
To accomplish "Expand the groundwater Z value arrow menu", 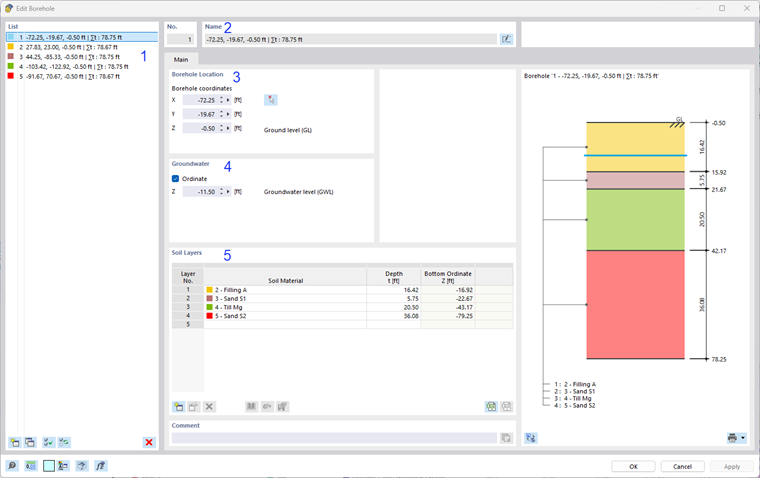I will click(228, 192).
